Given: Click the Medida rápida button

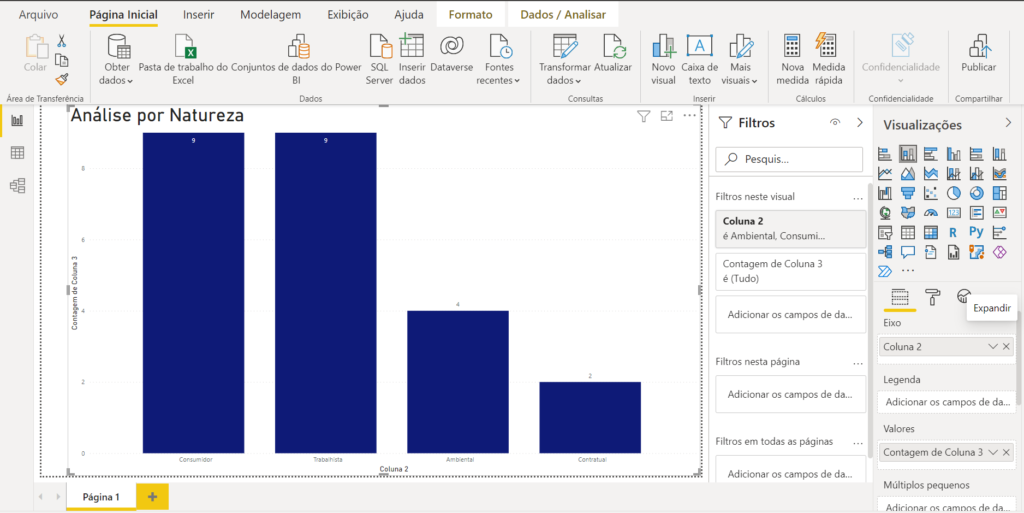Looking at the screenshot, I should pyautogui.click(x=828, y=58).
